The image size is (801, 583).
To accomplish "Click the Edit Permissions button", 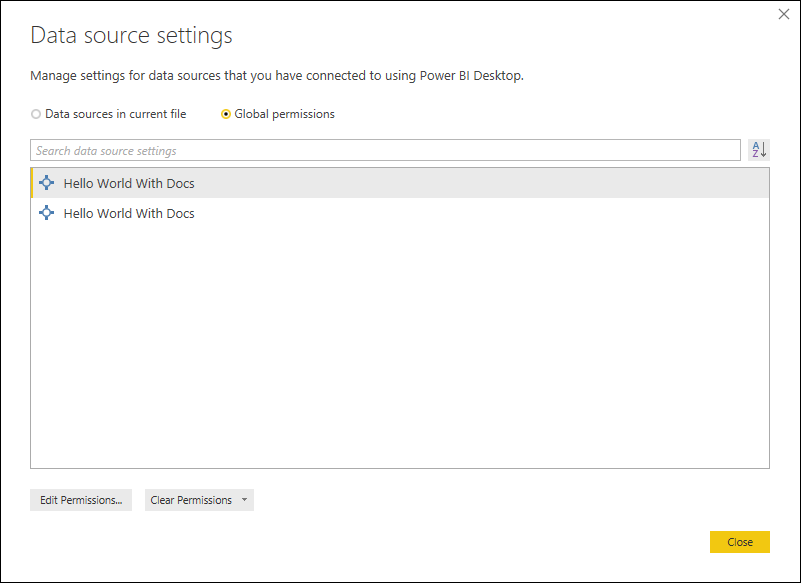I will tap(80, 499).
